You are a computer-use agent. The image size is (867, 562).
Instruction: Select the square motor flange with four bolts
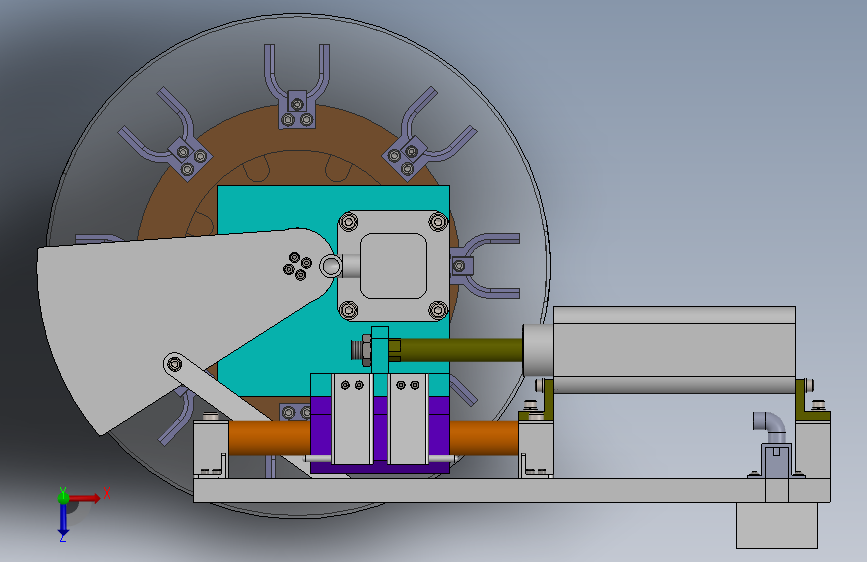coord(393,266)
